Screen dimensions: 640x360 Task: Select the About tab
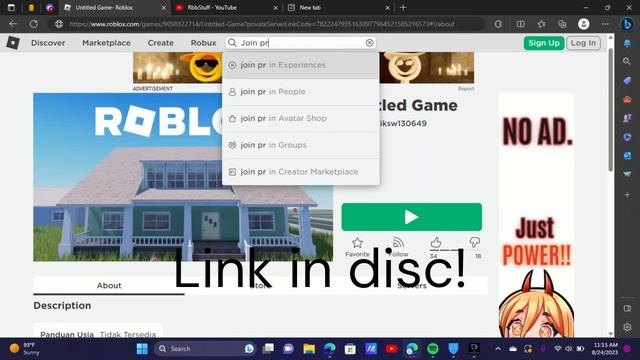click(x=109, y=285)
